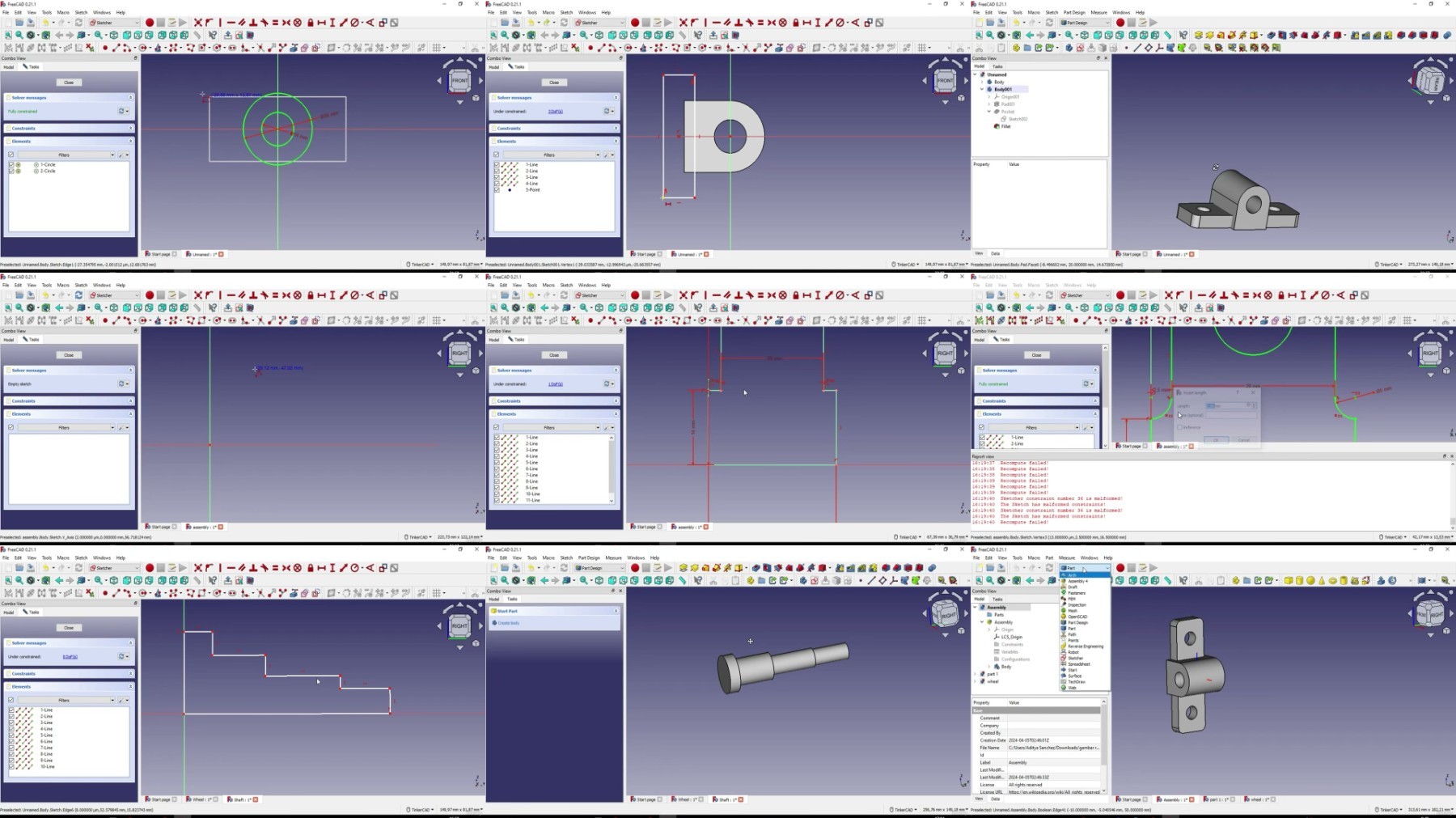Click Mirrored tool in Body001 Part Design window

1355,35
